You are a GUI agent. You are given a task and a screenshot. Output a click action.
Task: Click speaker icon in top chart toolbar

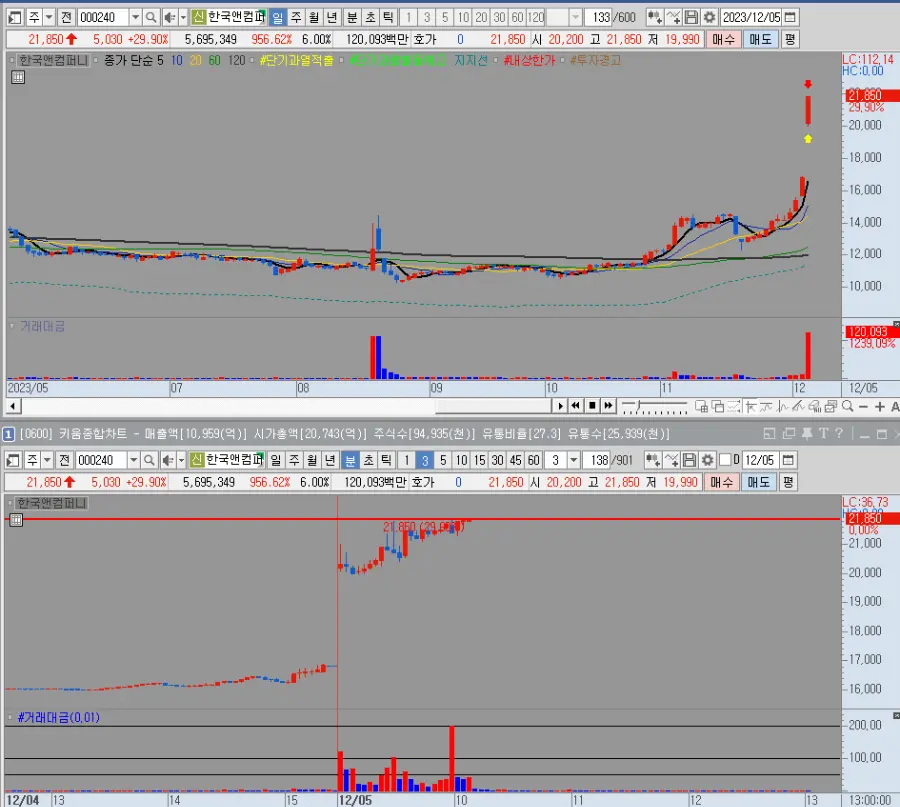point(169,17)
